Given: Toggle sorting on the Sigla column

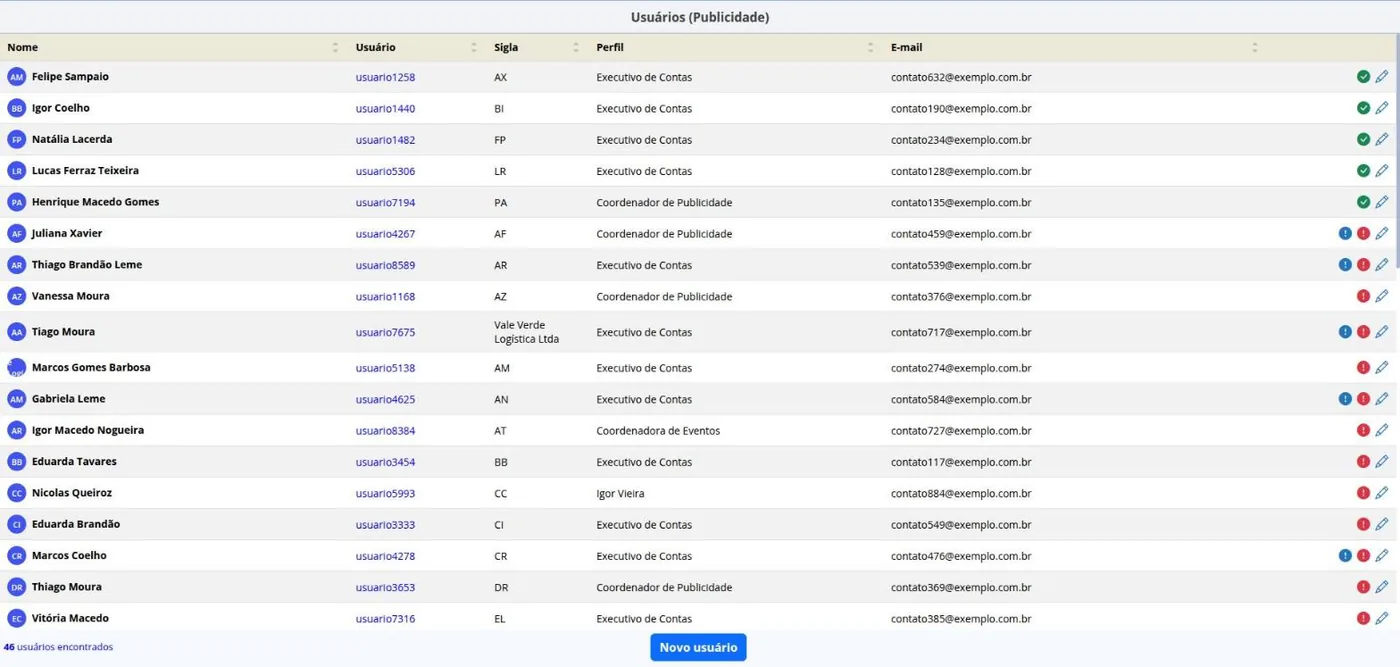Looking at the screenshot, I should 576,47.
